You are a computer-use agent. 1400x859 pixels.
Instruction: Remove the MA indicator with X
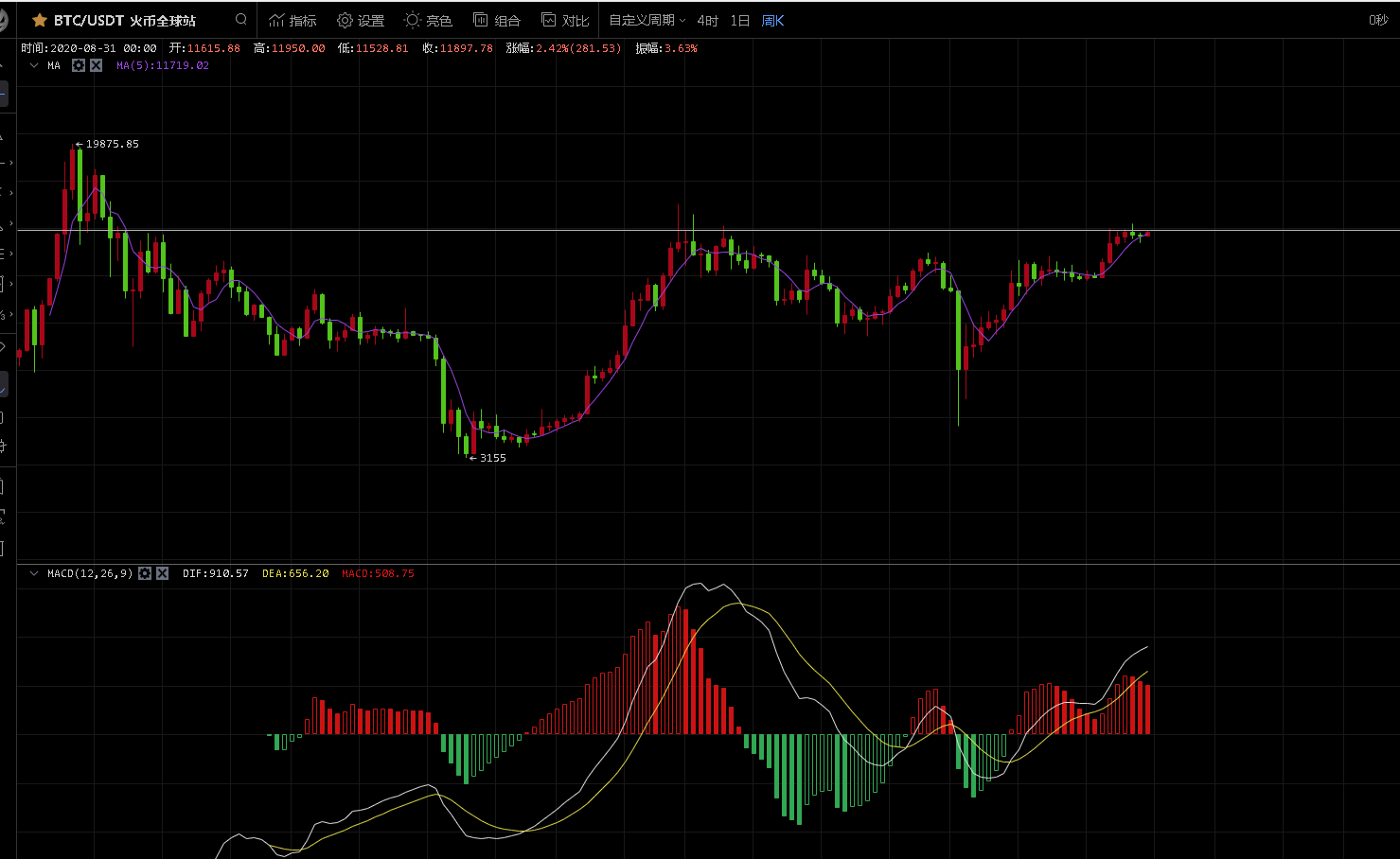(96, 65)
